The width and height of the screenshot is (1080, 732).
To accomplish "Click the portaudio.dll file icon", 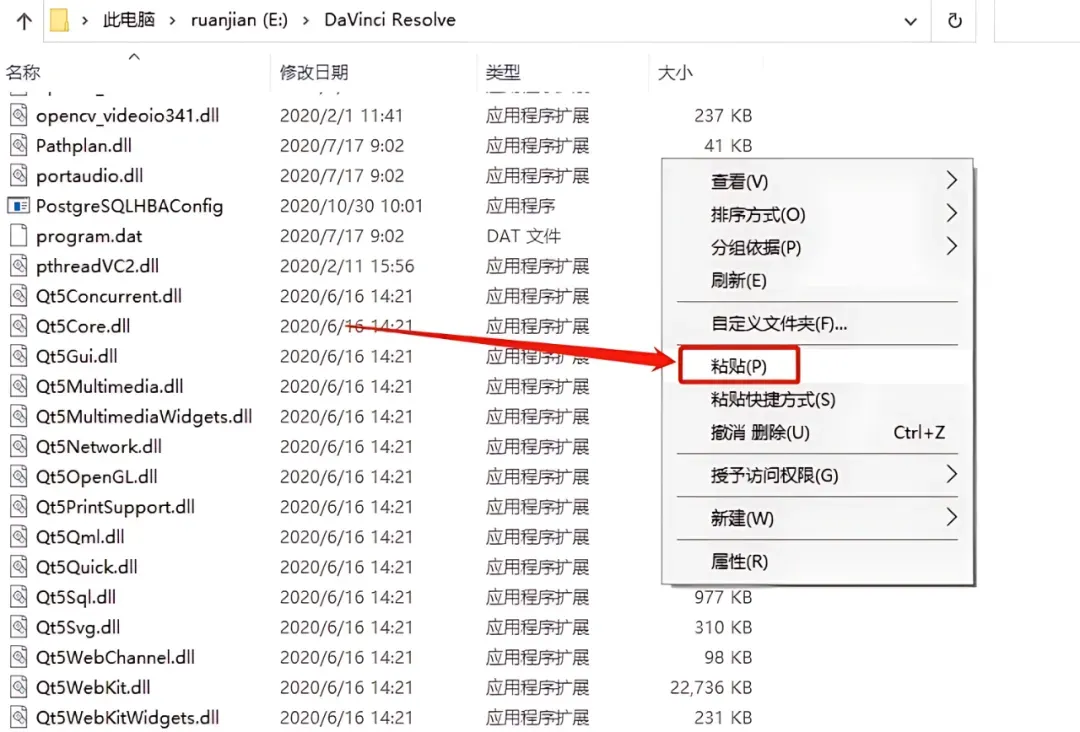I will coord(19,176).
